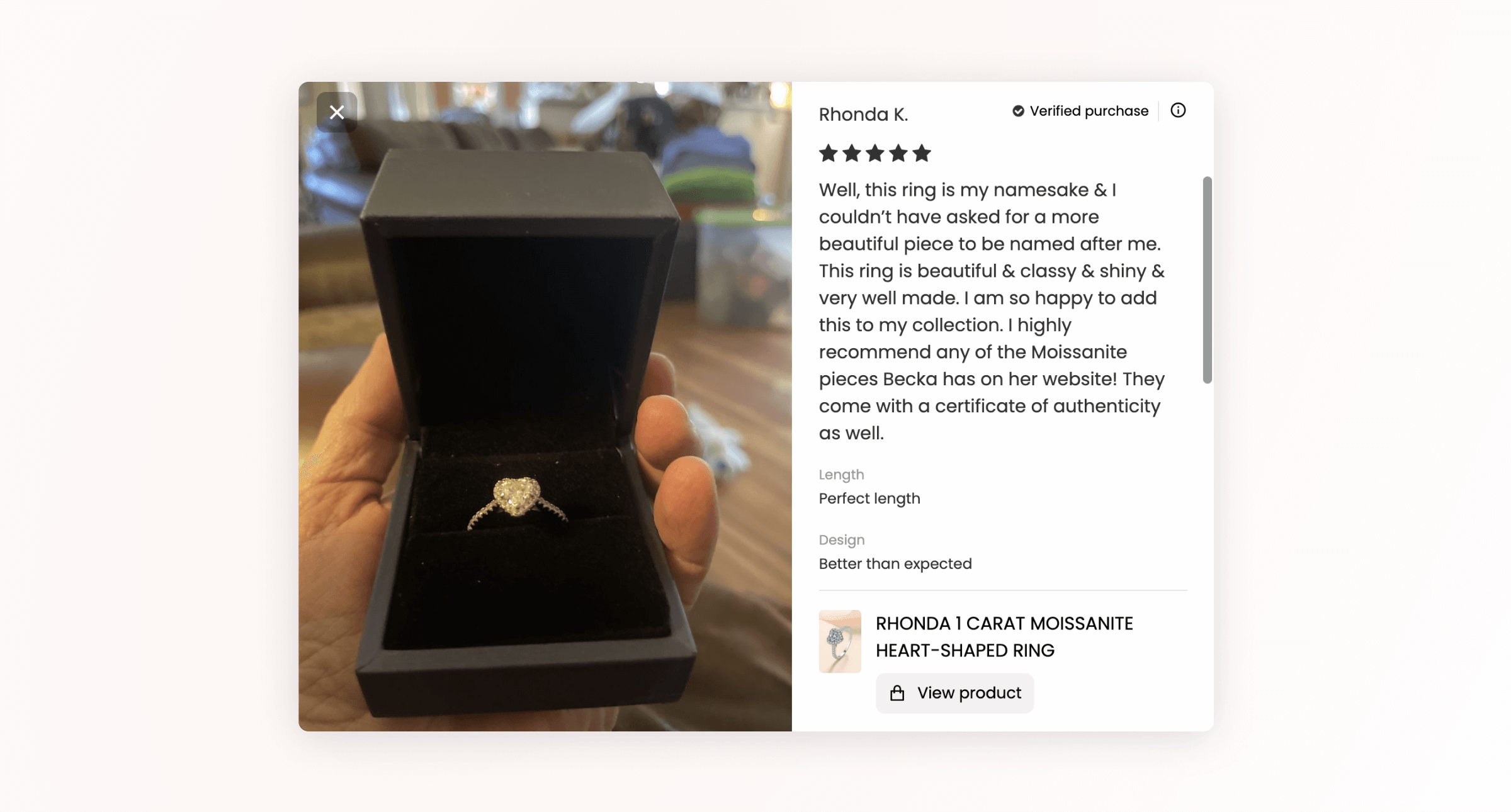
Task: Click the Rhonda 1 Carat Moissanite ring title
Action: click(1004, 637)
